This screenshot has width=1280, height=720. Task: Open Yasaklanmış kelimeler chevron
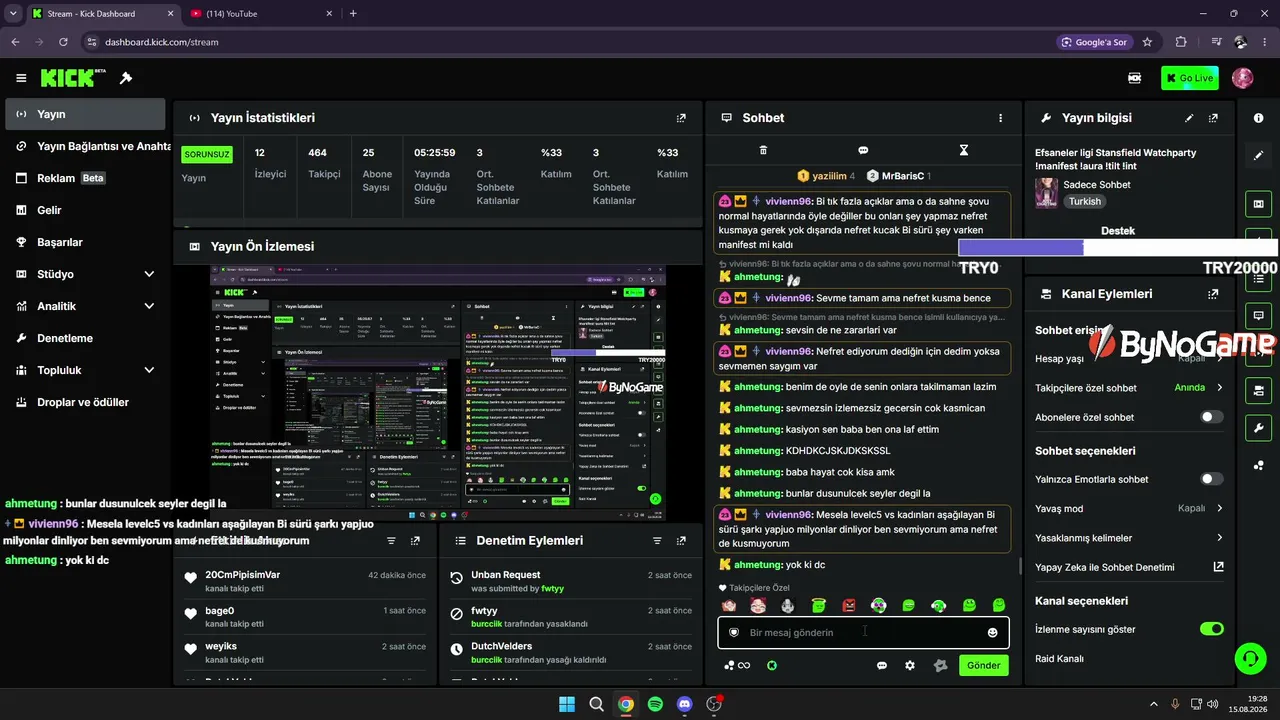point(1220,538)
